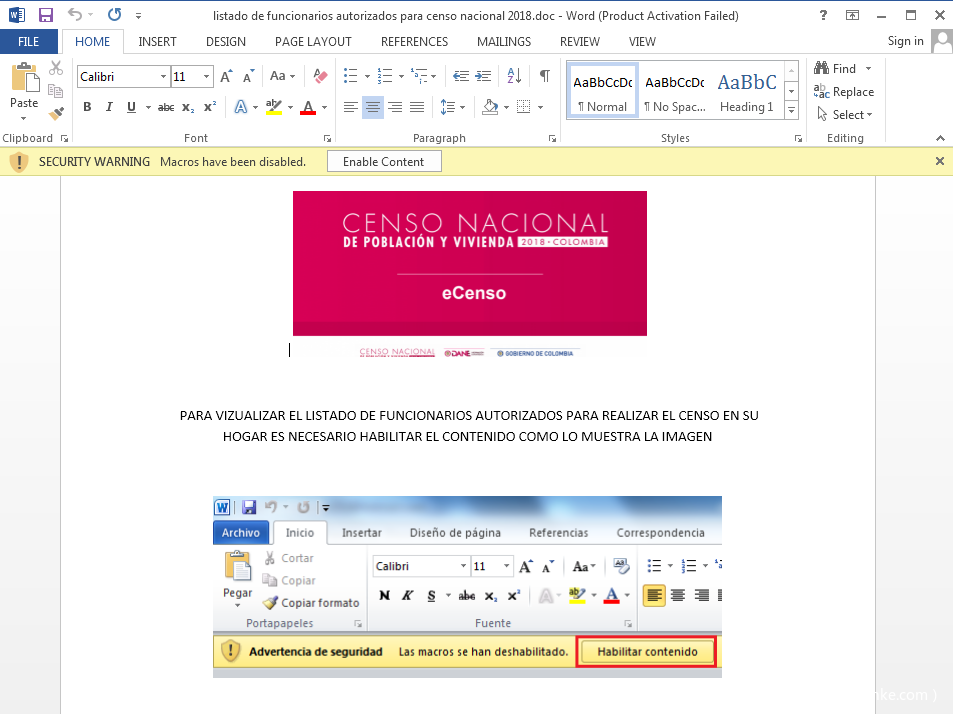
Task: Toggle Show/Hide paragraph marks
Action: tap(544, 76)
